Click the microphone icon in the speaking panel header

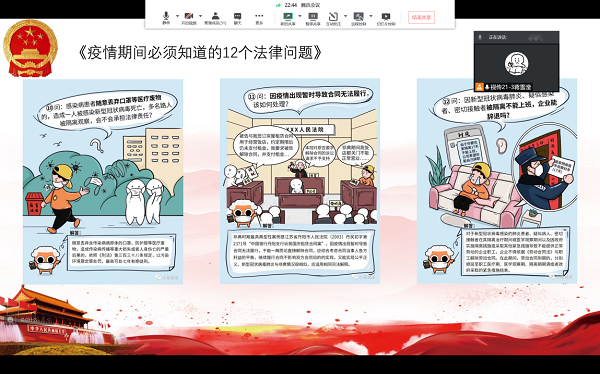pos(480,37)
